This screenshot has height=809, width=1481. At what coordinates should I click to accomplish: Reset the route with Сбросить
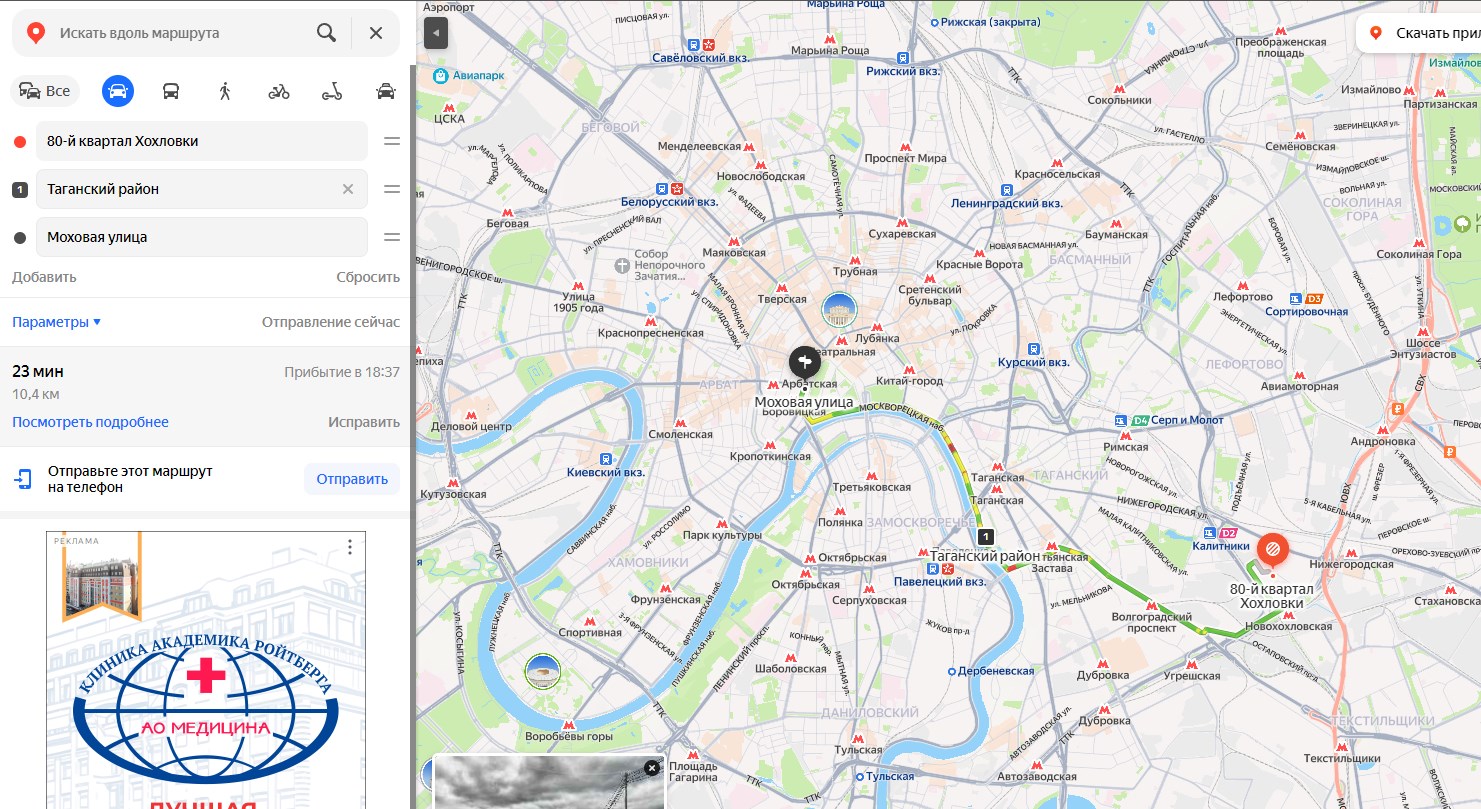click(368, 277)
